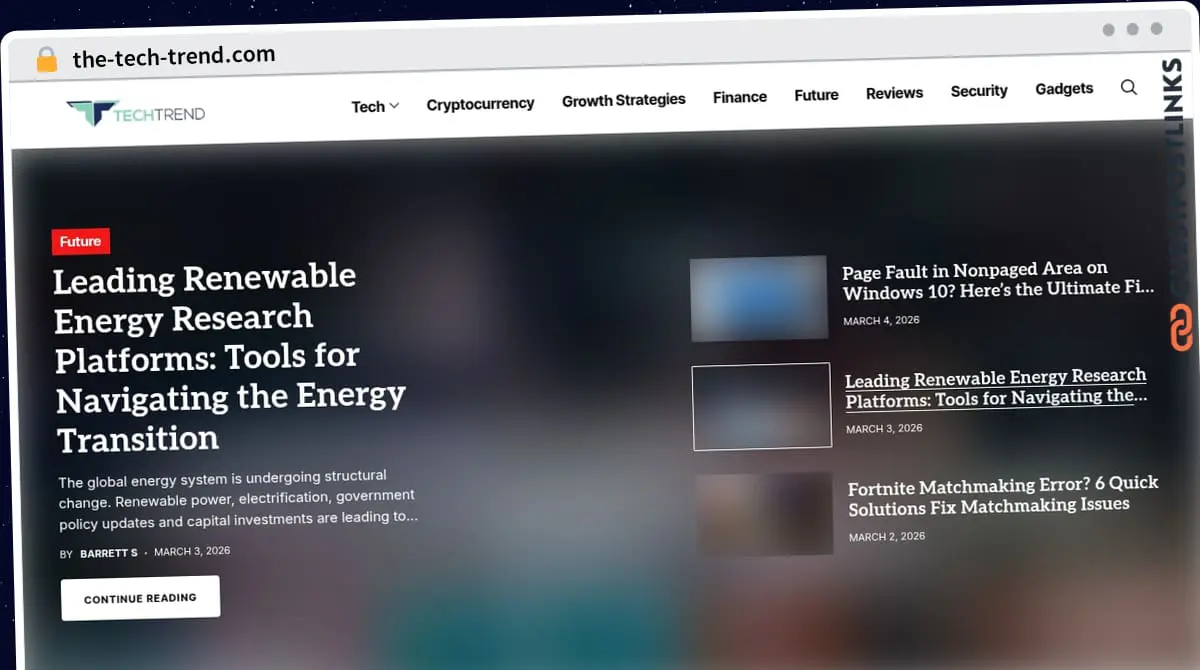Click the TechTrend logo
The width and height of the screenshot is (1200, 670).
point(136,113)
